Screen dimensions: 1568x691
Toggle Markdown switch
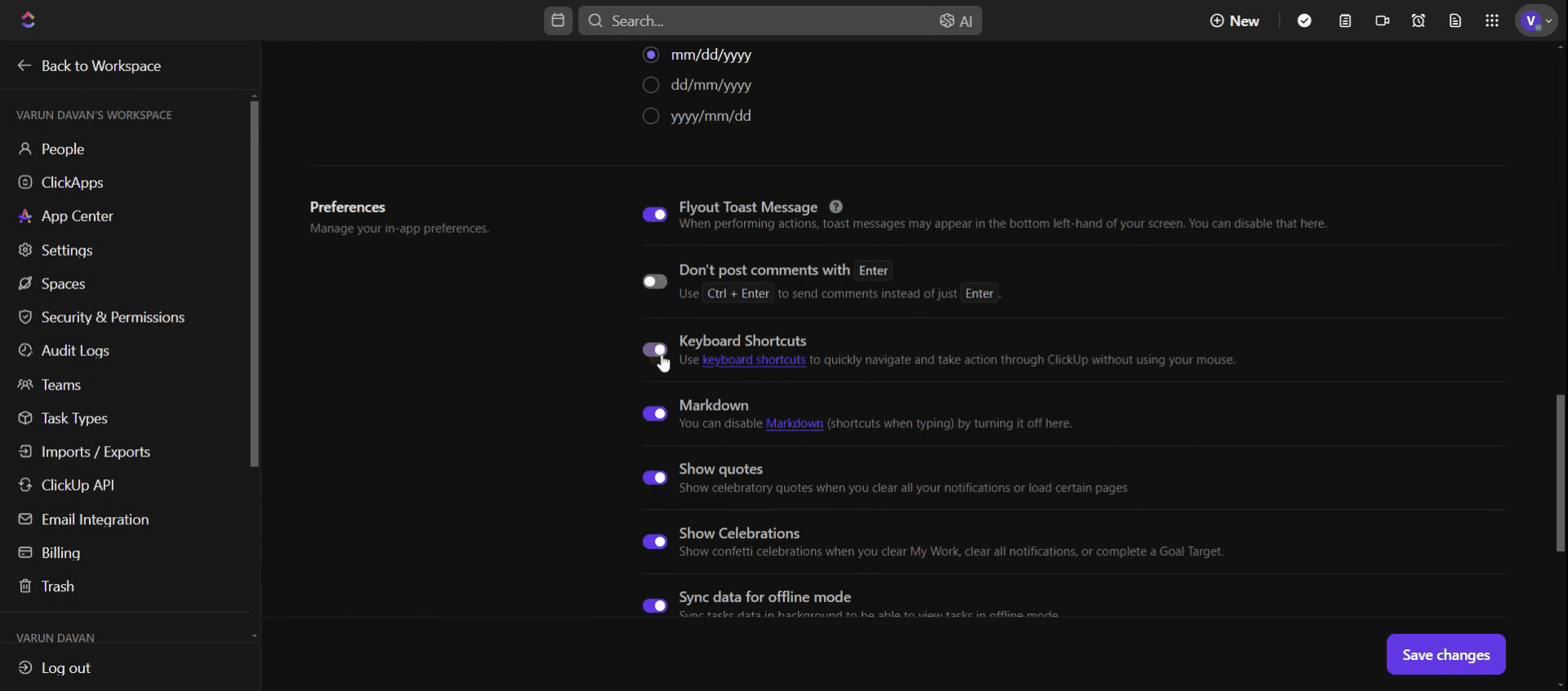tap(655, 413)
